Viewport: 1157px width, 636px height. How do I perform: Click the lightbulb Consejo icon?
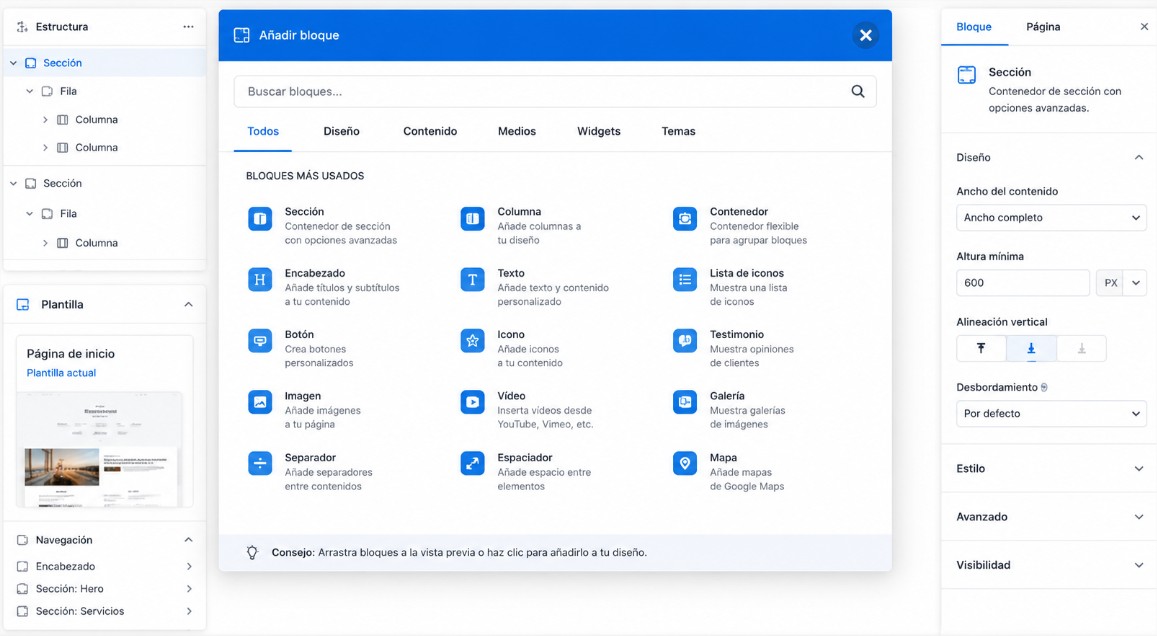coord(252,552)
